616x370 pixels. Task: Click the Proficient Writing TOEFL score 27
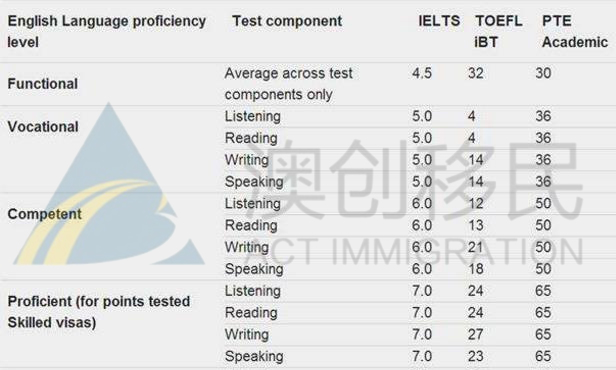(x=475, y=334)
